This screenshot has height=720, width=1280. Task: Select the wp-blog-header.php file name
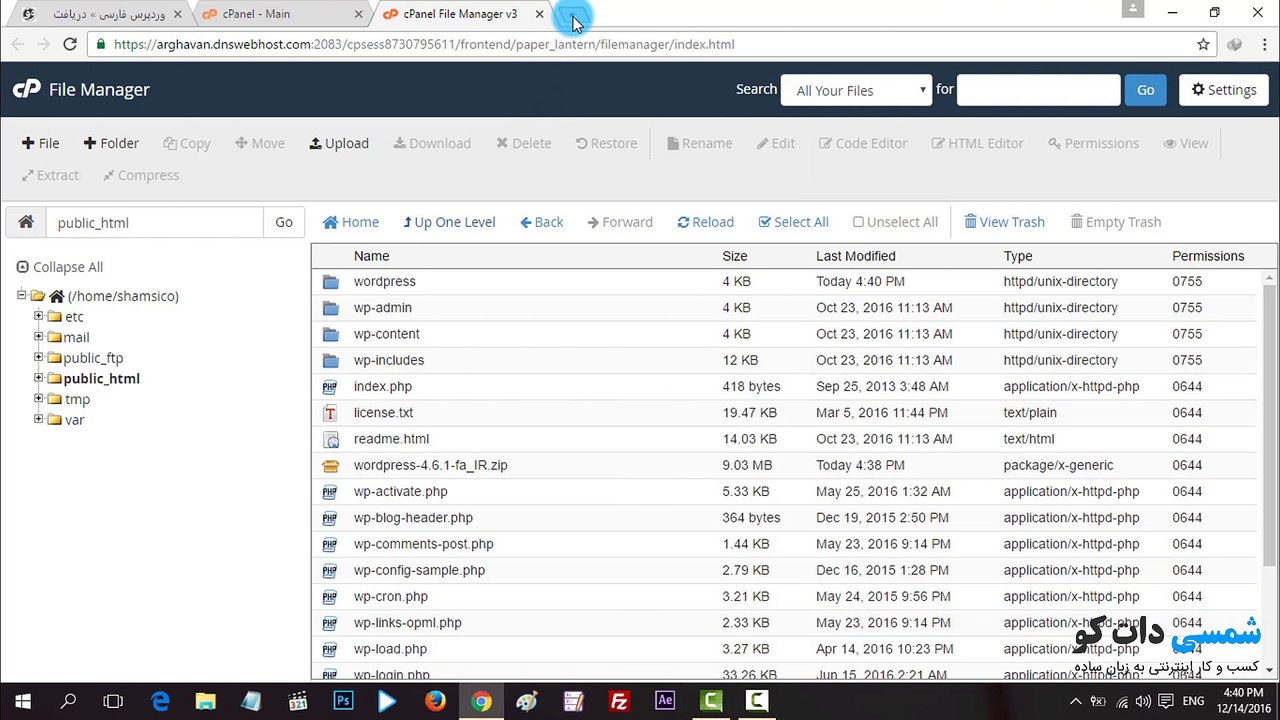413,518
